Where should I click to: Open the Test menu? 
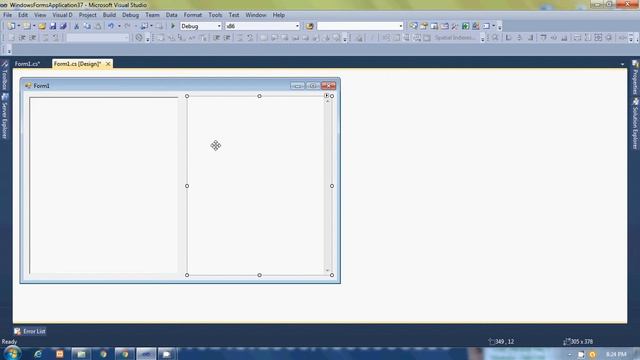point(234,15)
